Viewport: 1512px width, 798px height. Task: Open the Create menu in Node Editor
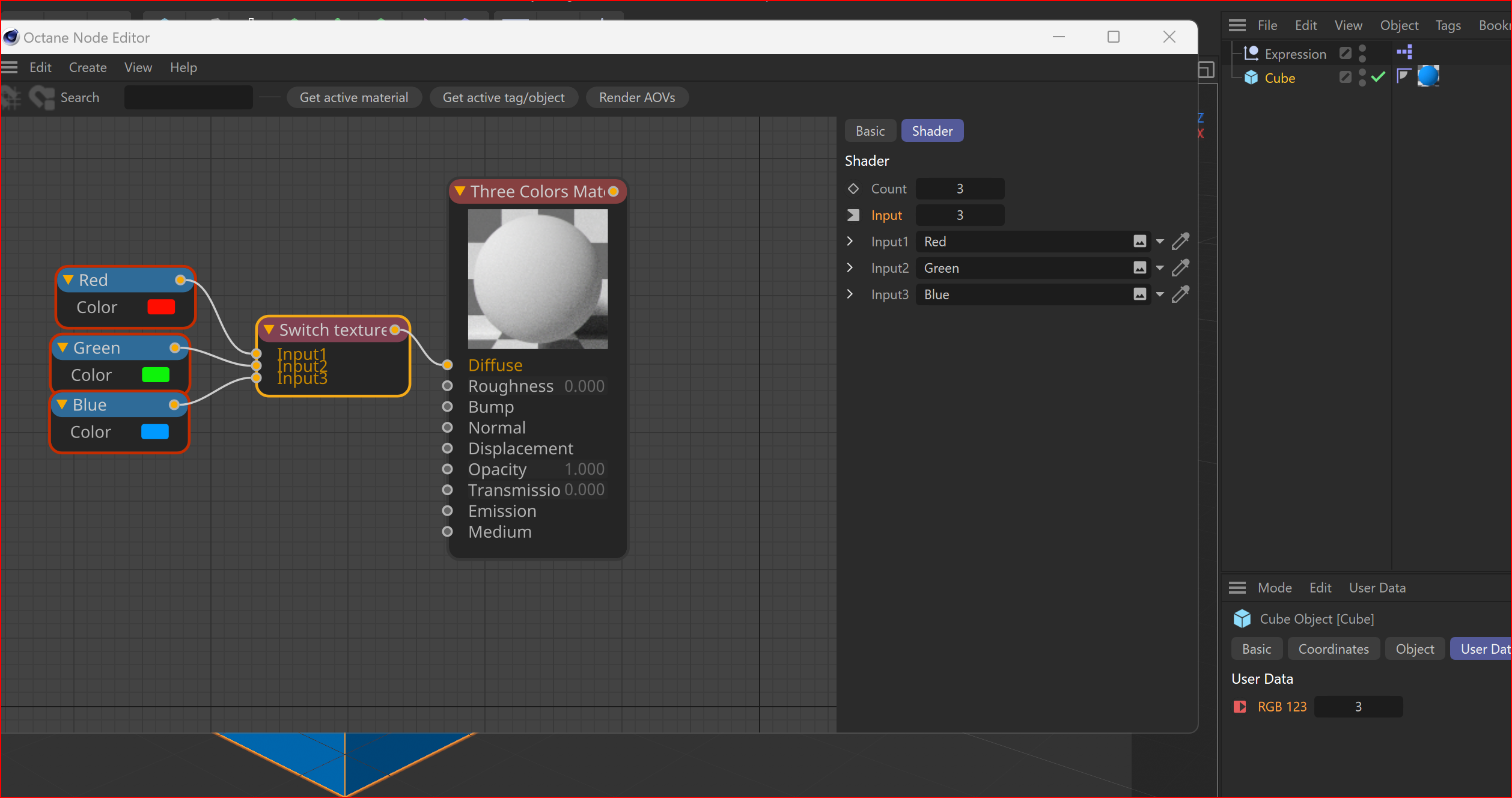88,67
